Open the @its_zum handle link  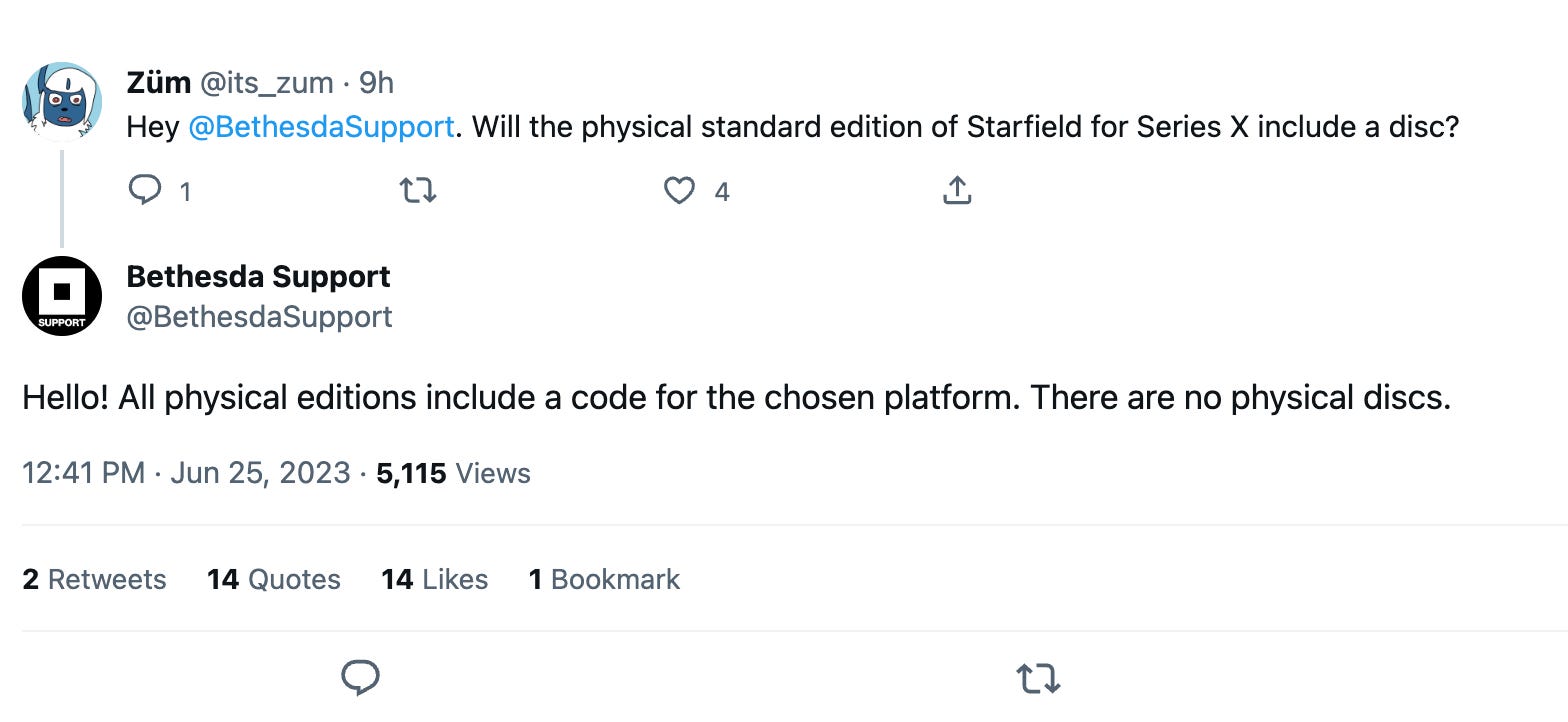click(x=267, y=82)
